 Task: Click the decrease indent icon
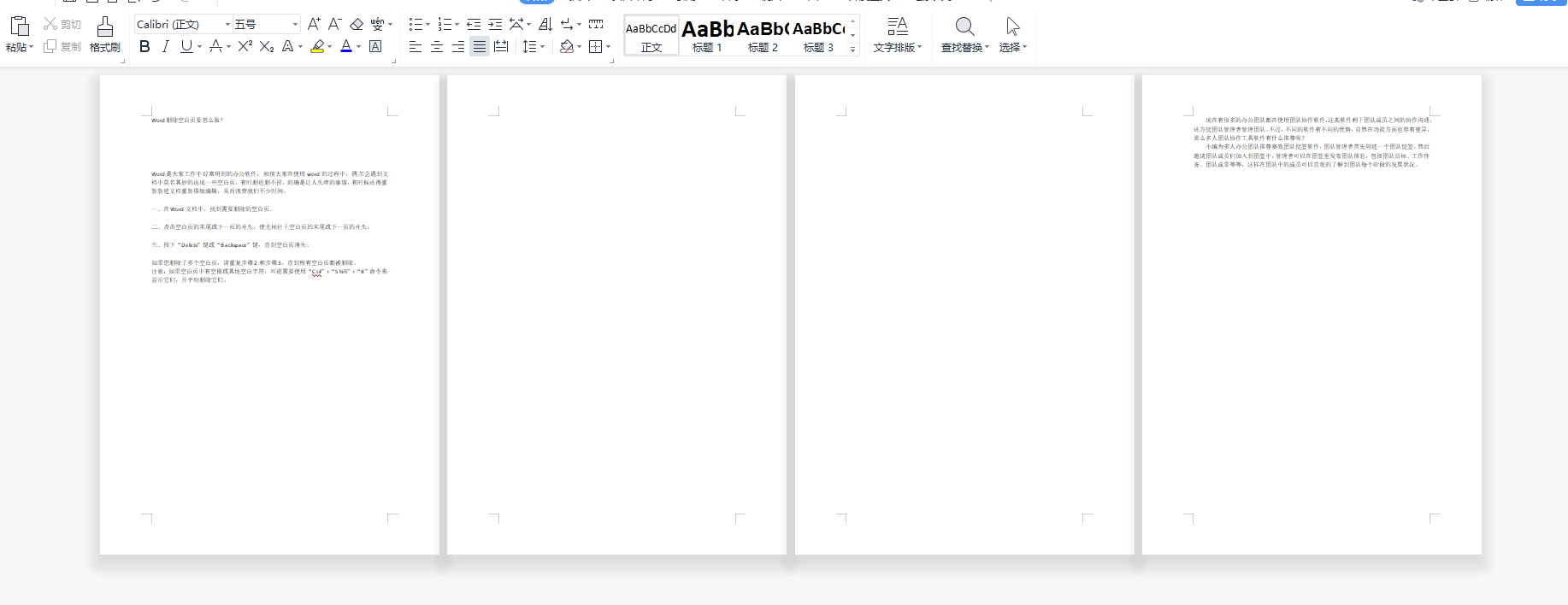pos(474,24)
